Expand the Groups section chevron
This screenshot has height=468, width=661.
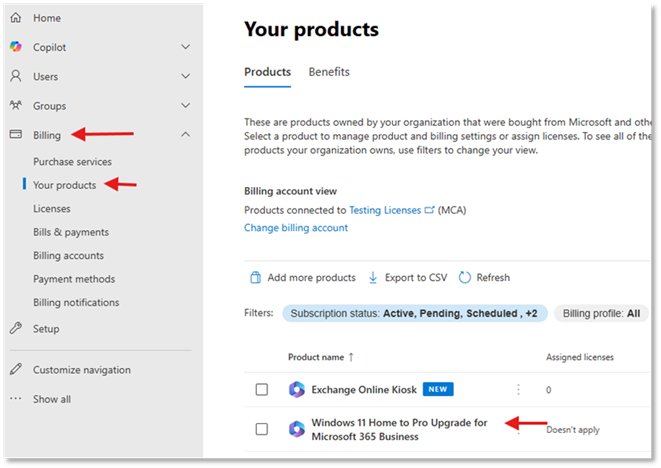pyautogui.click(x=185, y=105)
